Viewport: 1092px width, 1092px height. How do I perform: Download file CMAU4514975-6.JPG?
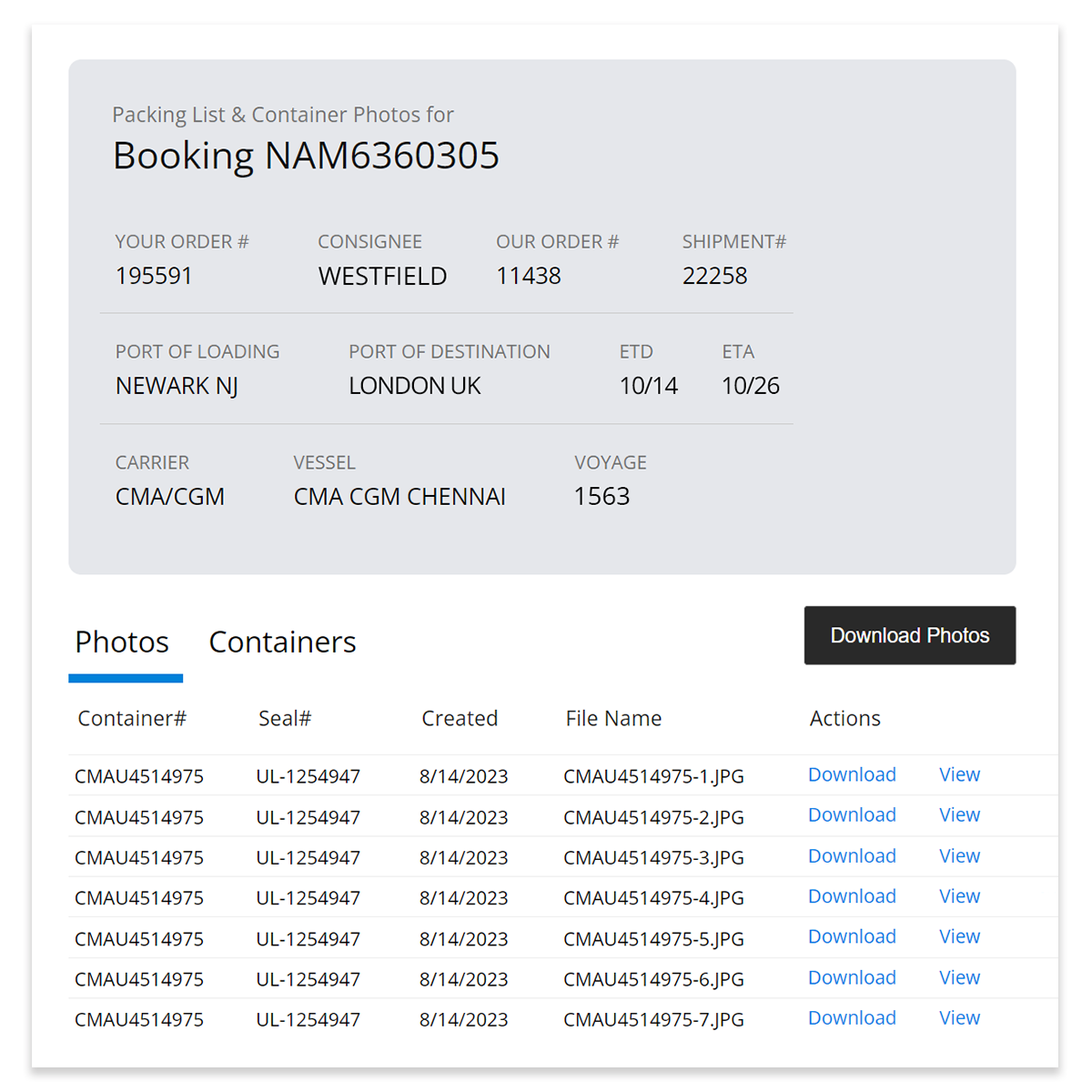(x=851, y=976)
